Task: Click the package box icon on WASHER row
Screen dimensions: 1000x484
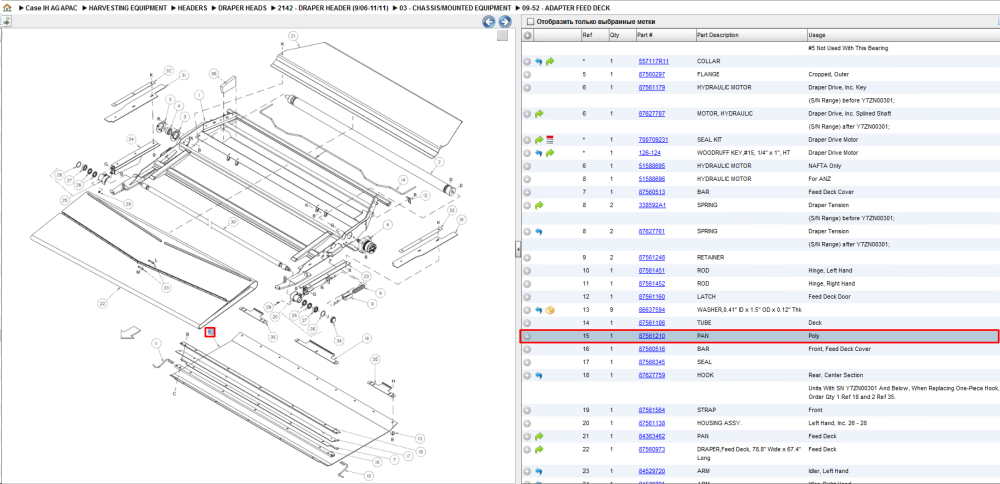Action: point(550,310)
